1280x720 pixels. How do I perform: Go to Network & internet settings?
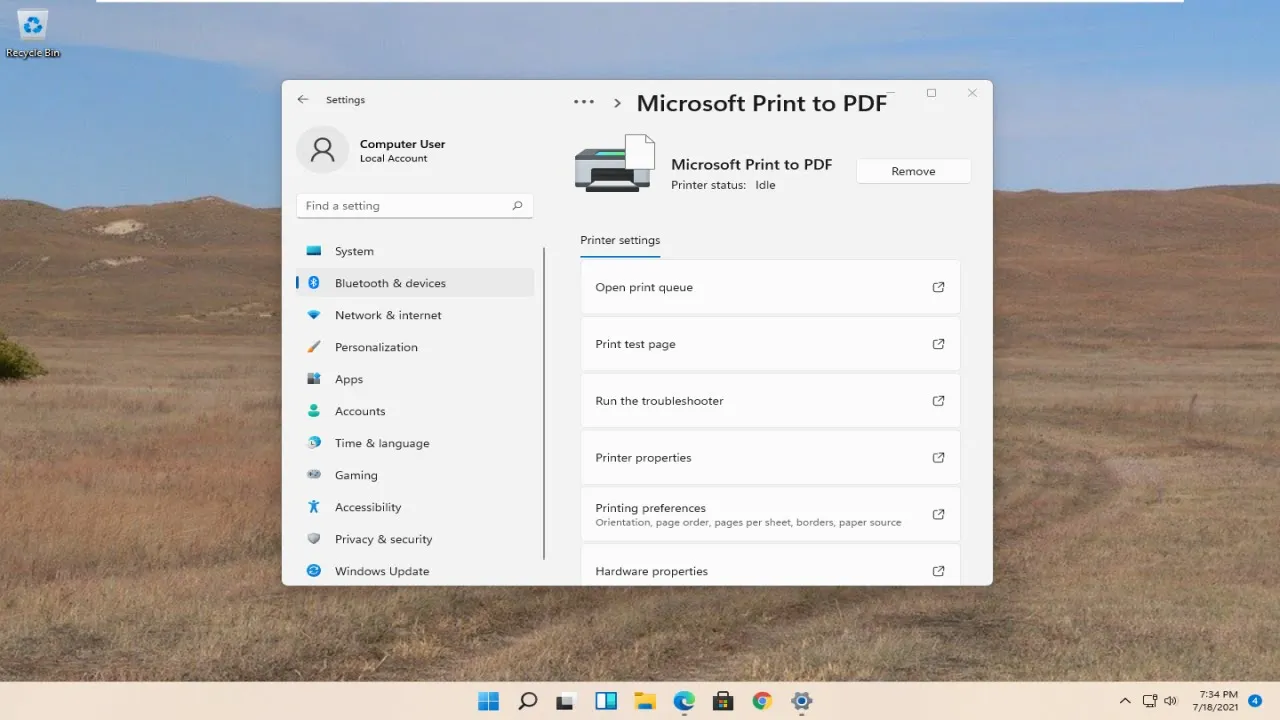coord(415,315)
